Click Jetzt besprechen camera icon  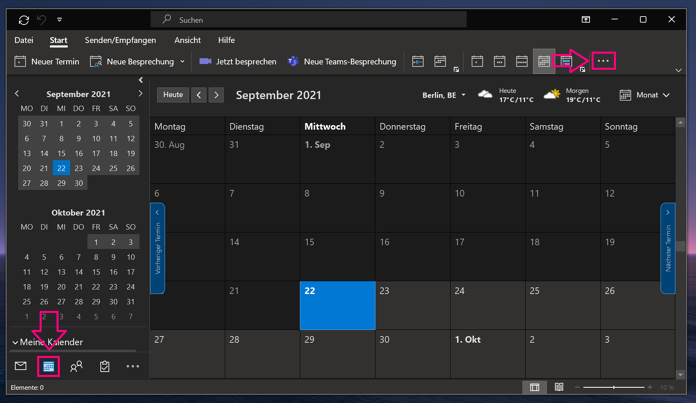click(x=205, y=61)
